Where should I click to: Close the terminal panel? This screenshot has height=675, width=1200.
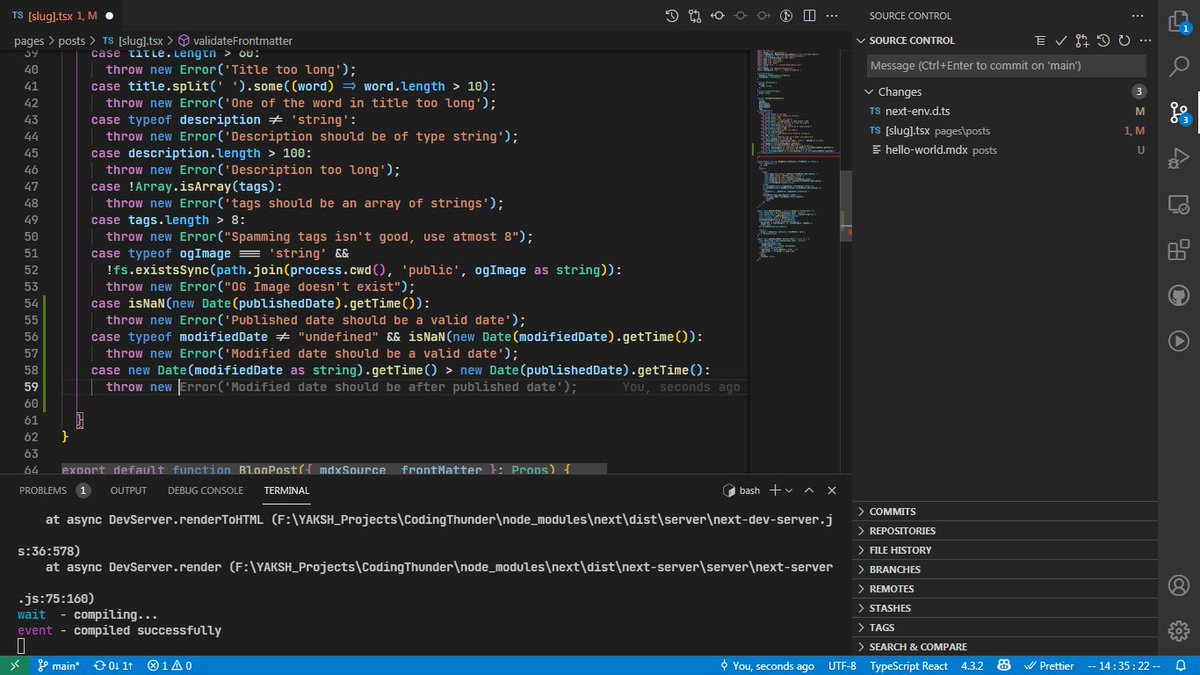[832, 490]
